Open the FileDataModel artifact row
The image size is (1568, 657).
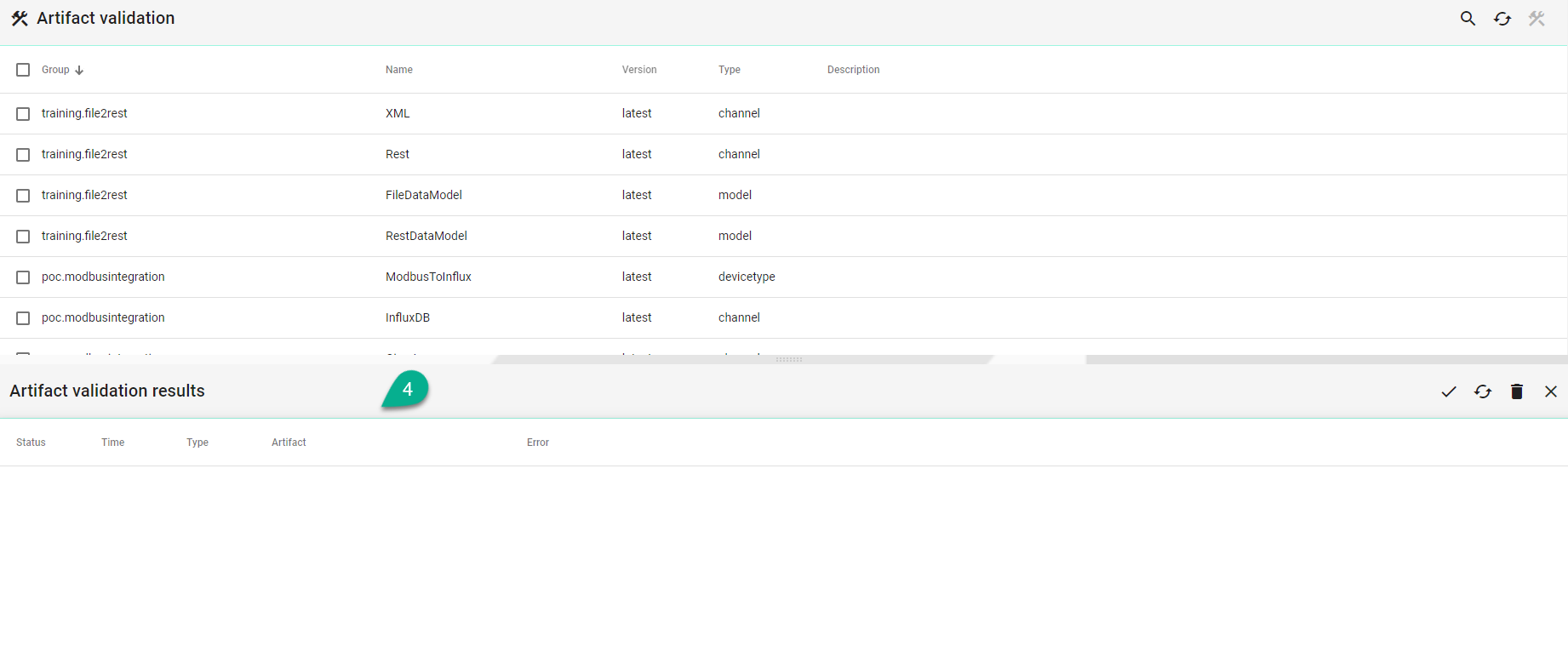(x=423, y=195)
